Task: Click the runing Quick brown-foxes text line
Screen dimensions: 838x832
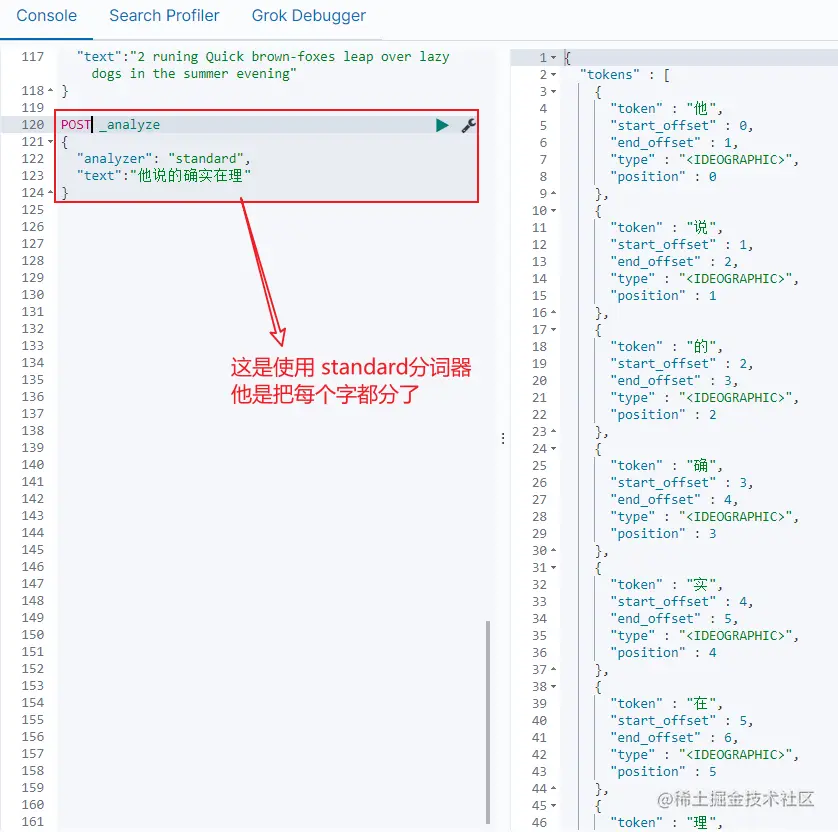Action: pyautogui.click(x=263, y=57)
